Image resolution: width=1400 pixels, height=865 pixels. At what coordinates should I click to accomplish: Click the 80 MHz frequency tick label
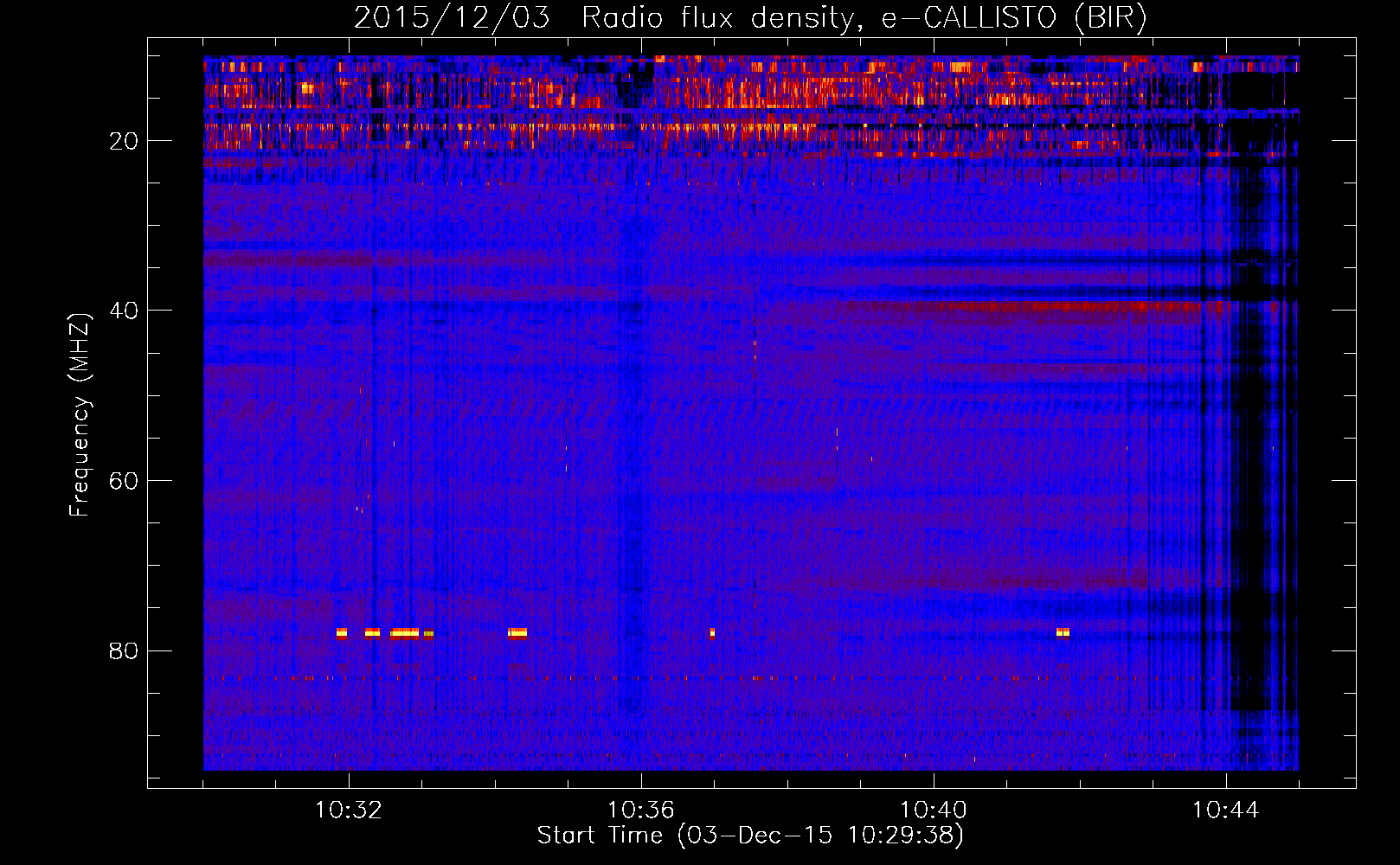(x=125, y=650)
